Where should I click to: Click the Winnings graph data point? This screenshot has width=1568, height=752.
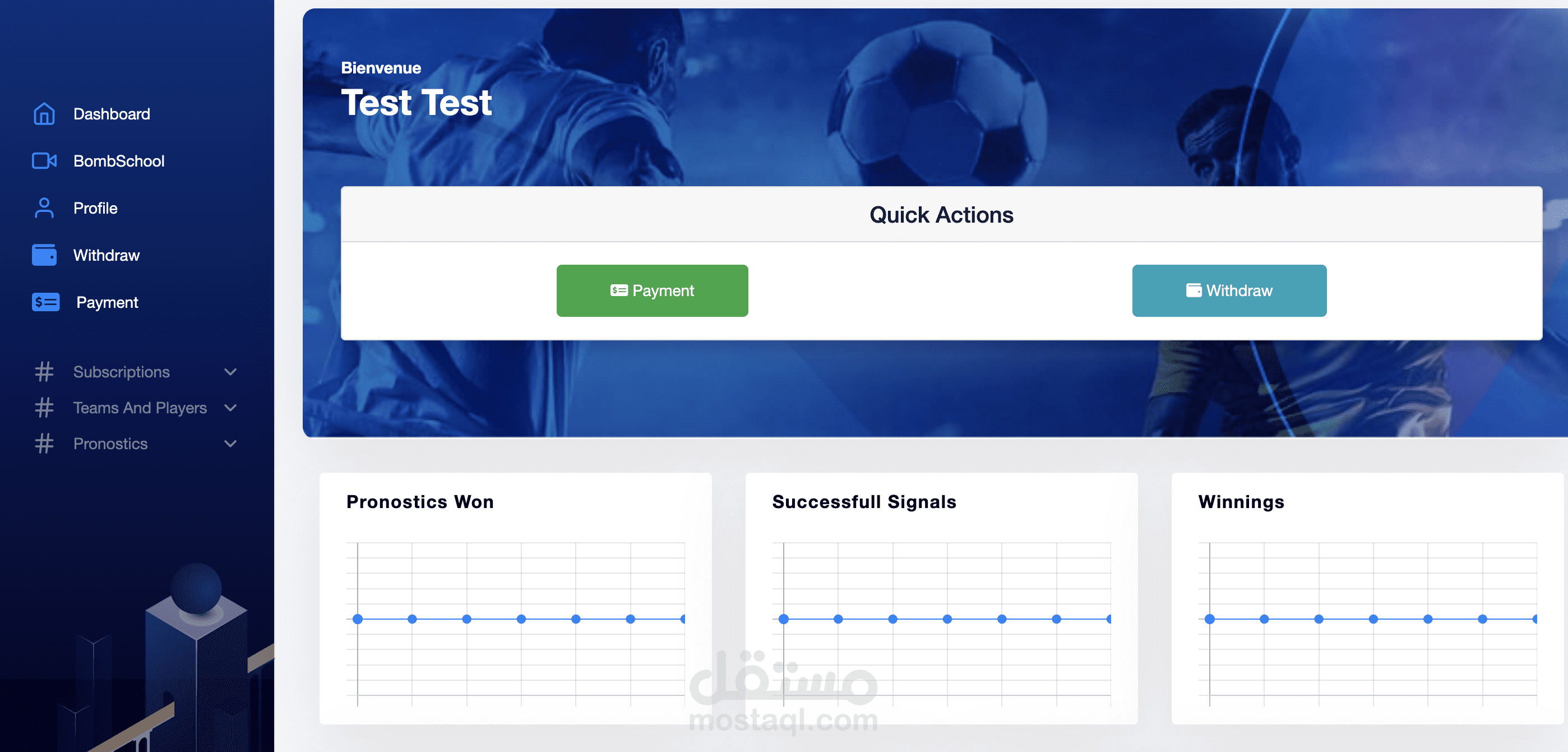point(1211,619)
